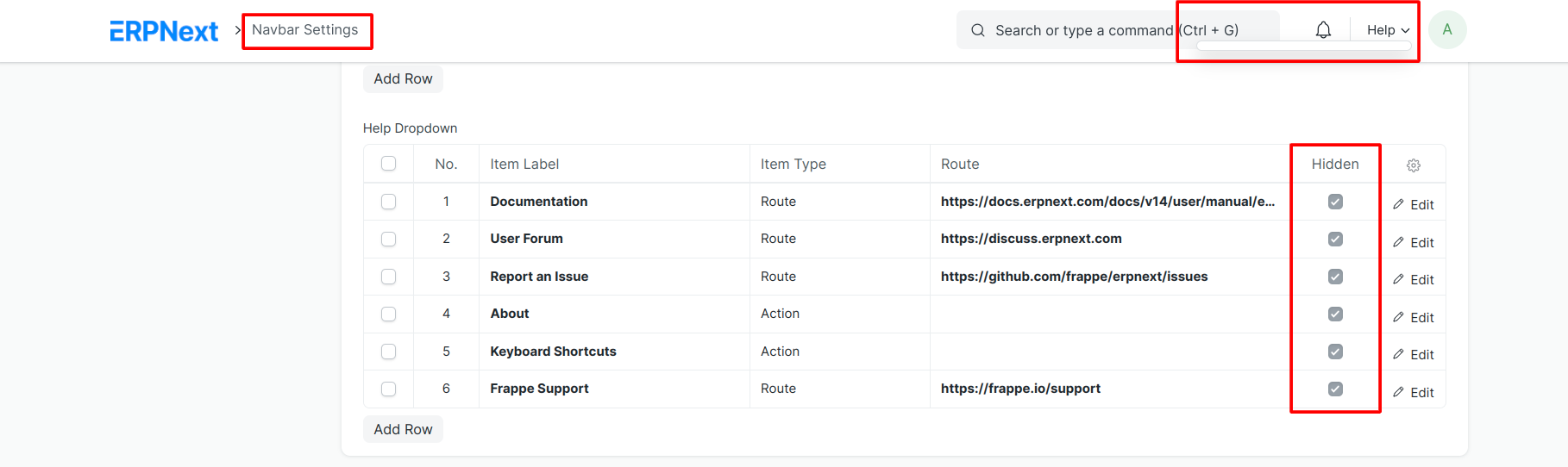Open the user avatar A menu
Screen dimensions: 1568x467
click(x=1447, y=30)
